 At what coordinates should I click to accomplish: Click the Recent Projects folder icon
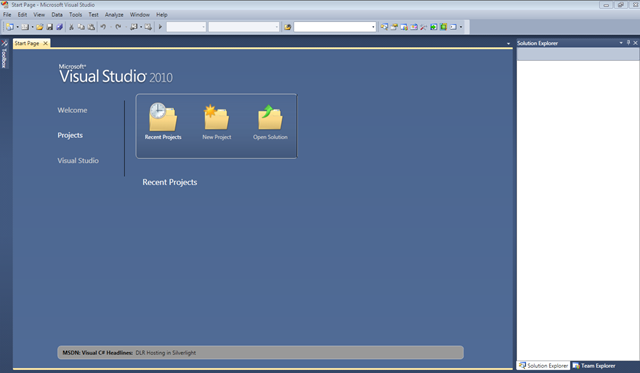tap(163, 117)
